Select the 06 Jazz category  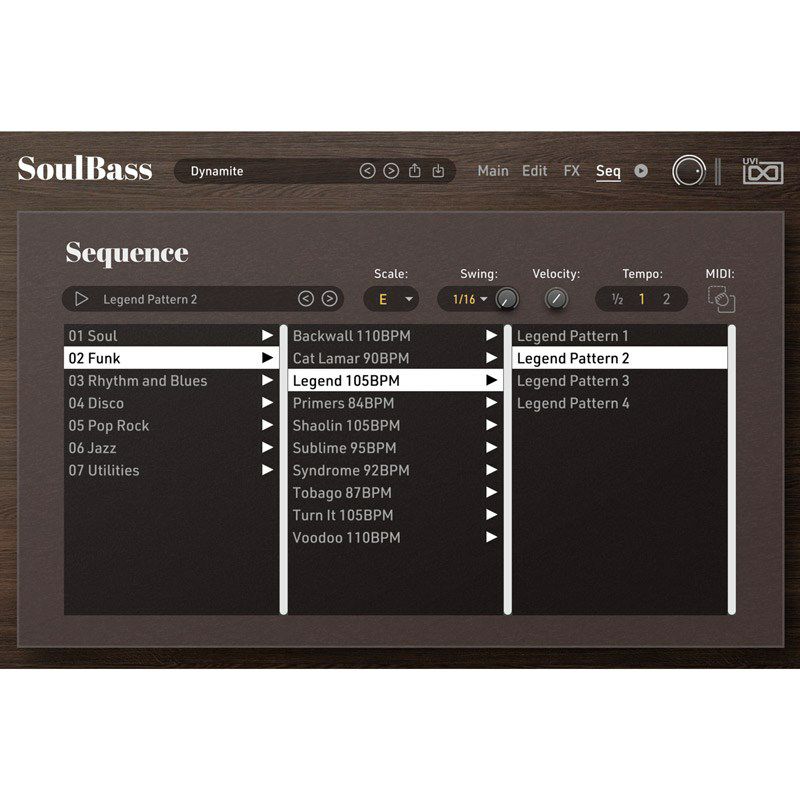click(x=171, y=447)
